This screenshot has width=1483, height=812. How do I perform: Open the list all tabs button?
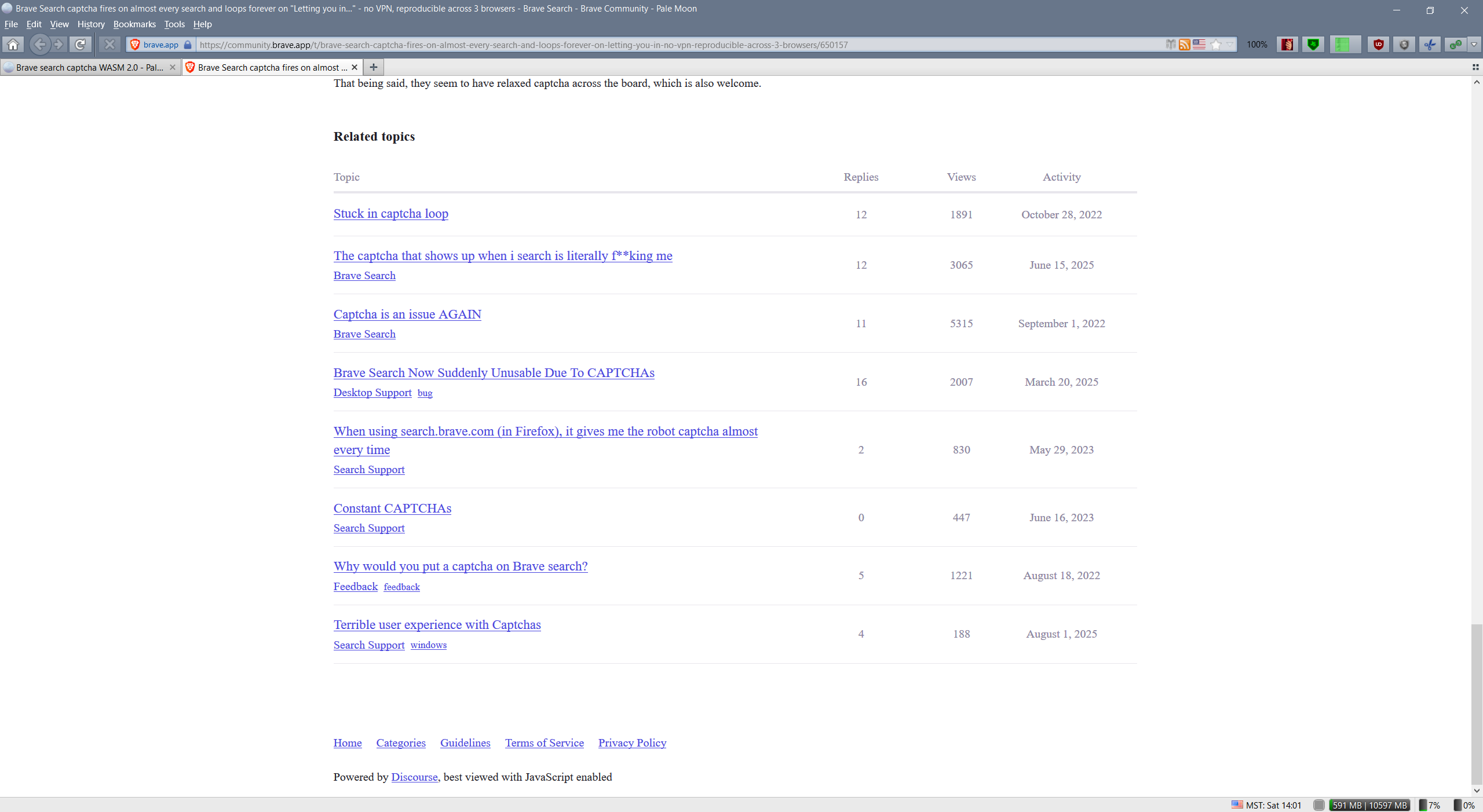pos(1475,67)
